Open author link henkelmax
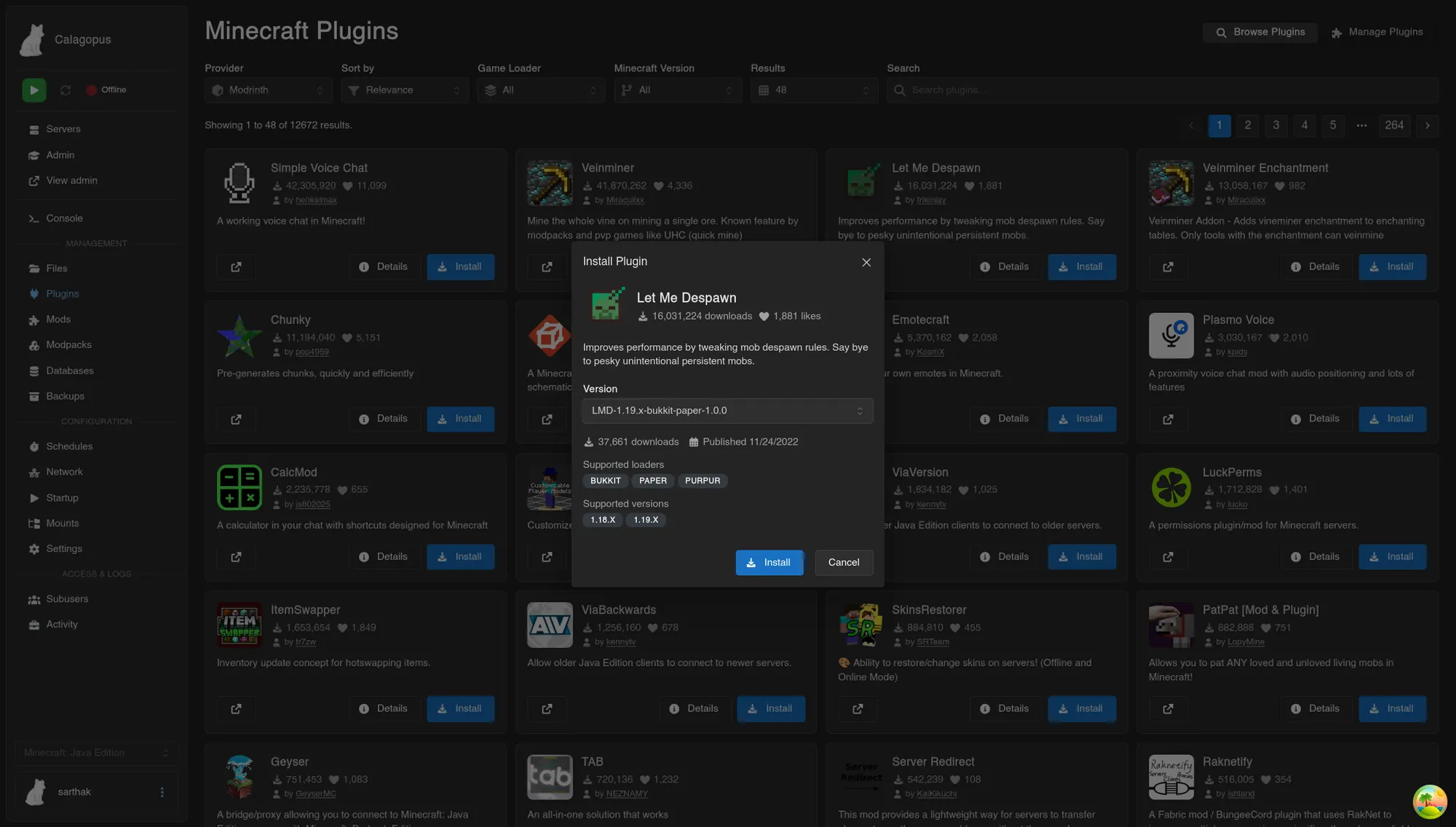The height and width of the screenshot is (827, 1456). coord(316,200)
